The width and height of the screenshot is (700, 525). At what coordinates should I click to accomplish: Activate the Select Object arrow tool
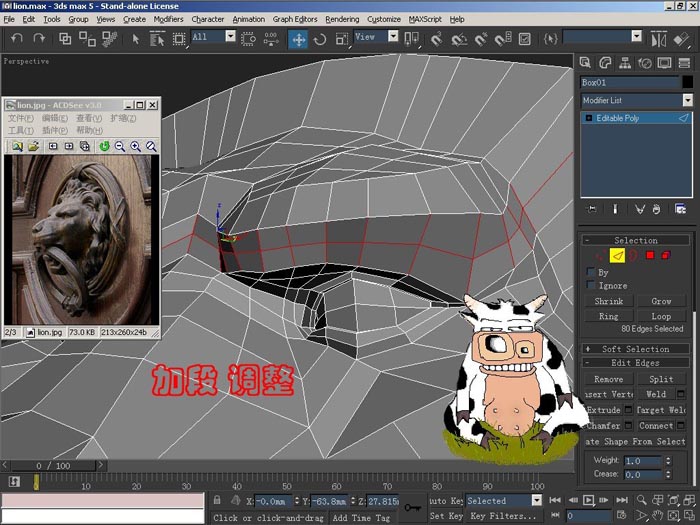(x=136, y=39)
